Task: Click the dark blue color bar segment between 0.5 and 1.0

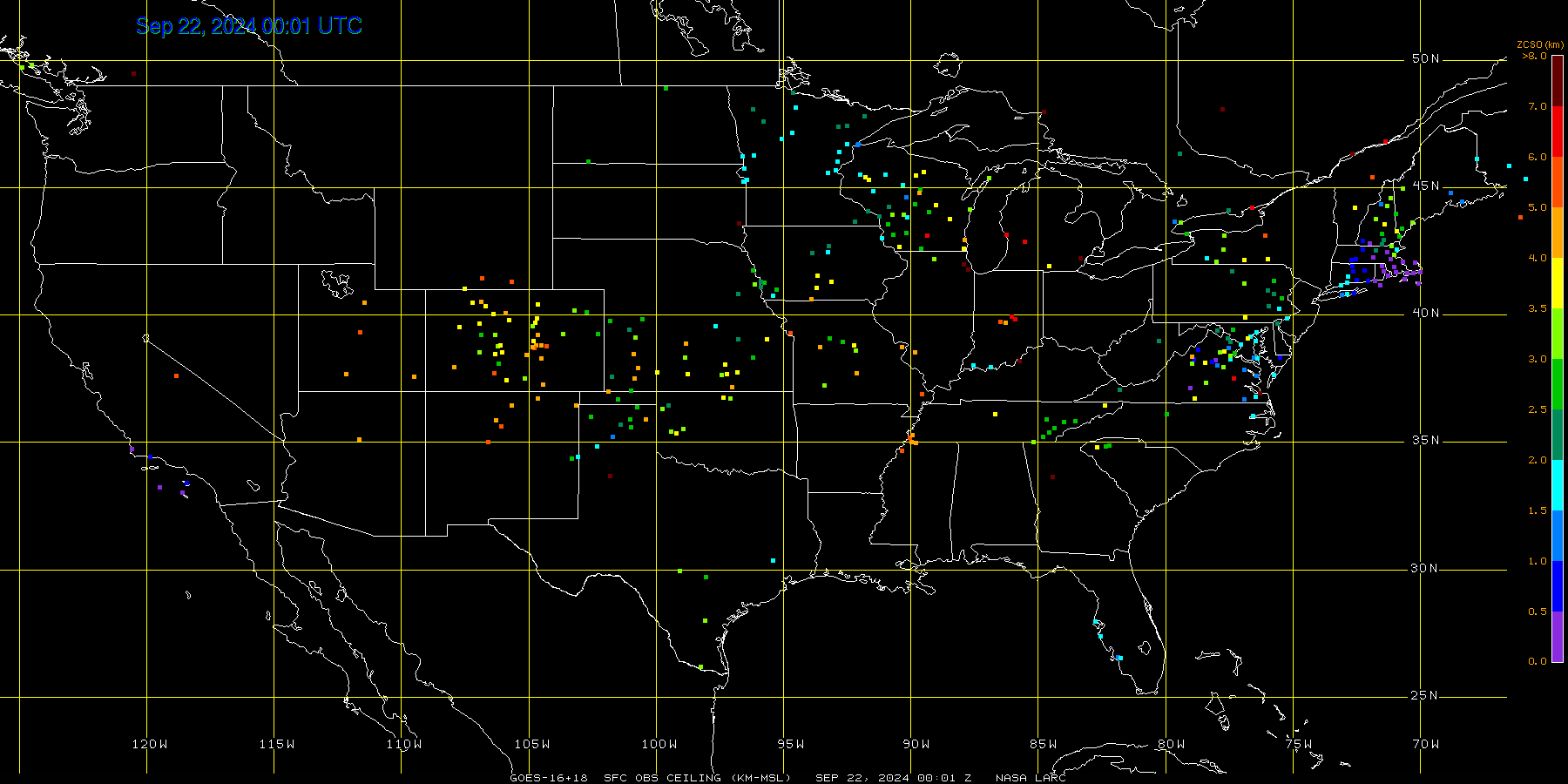Action: pyautogui.click(x=1558, y=586)
